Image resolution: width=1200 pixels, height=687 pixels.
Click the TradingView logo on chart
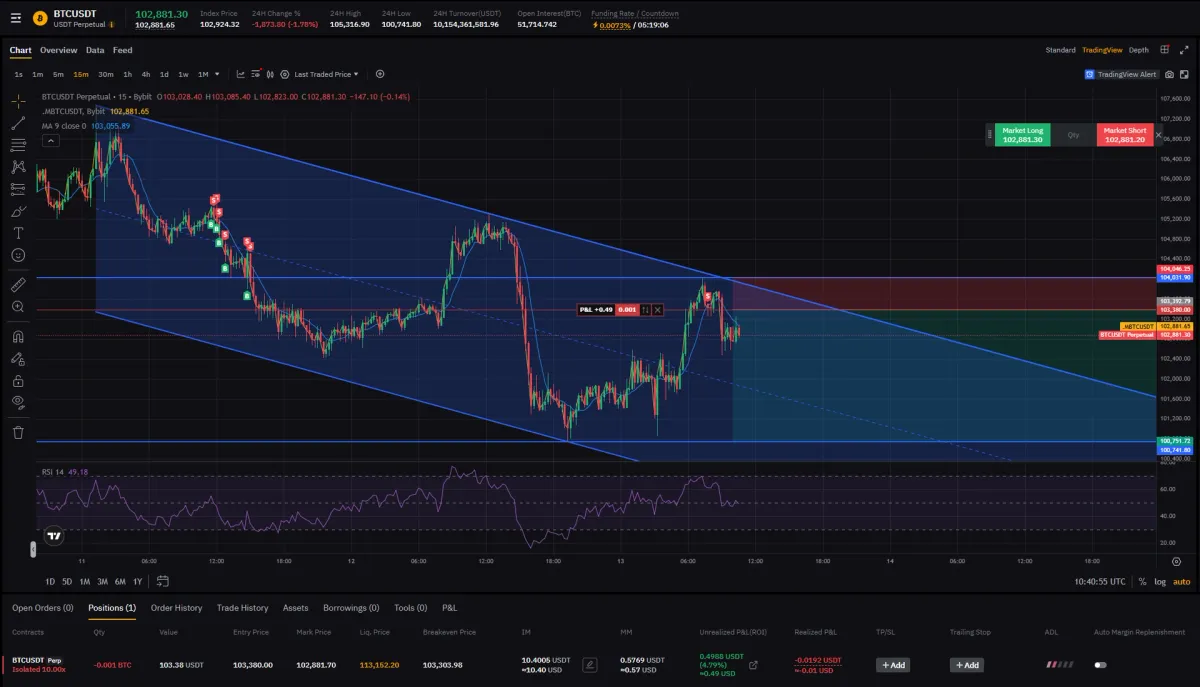(x=54, y=535)
